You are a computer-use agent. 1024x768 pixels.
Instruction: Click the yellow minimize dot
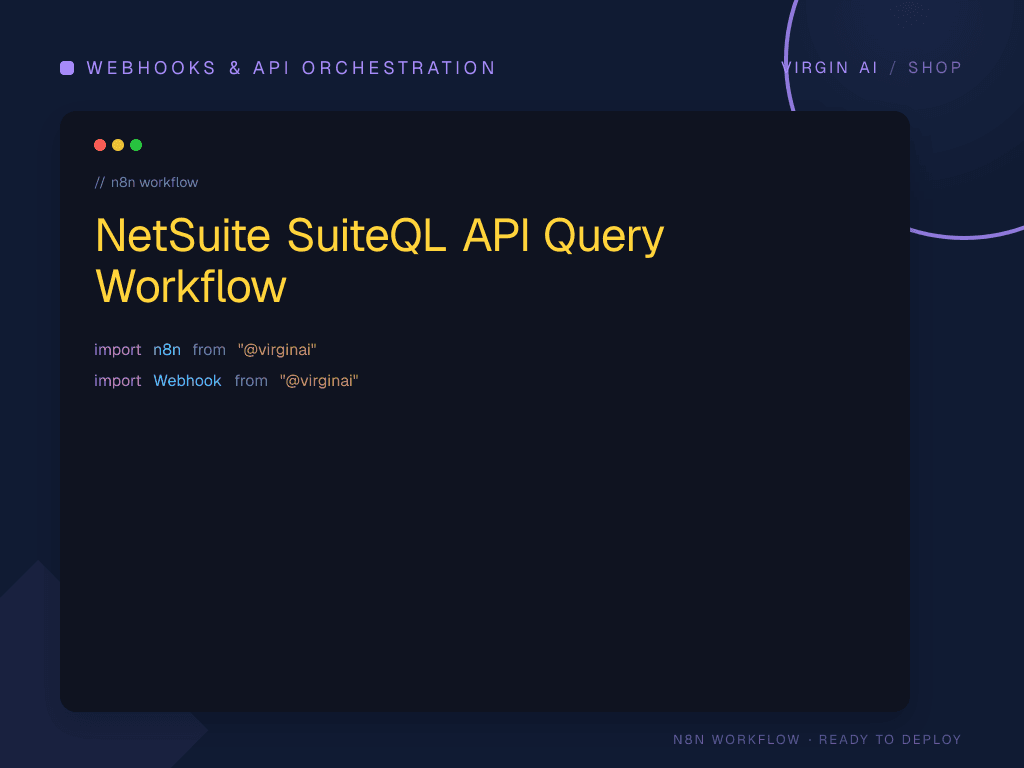118,145
